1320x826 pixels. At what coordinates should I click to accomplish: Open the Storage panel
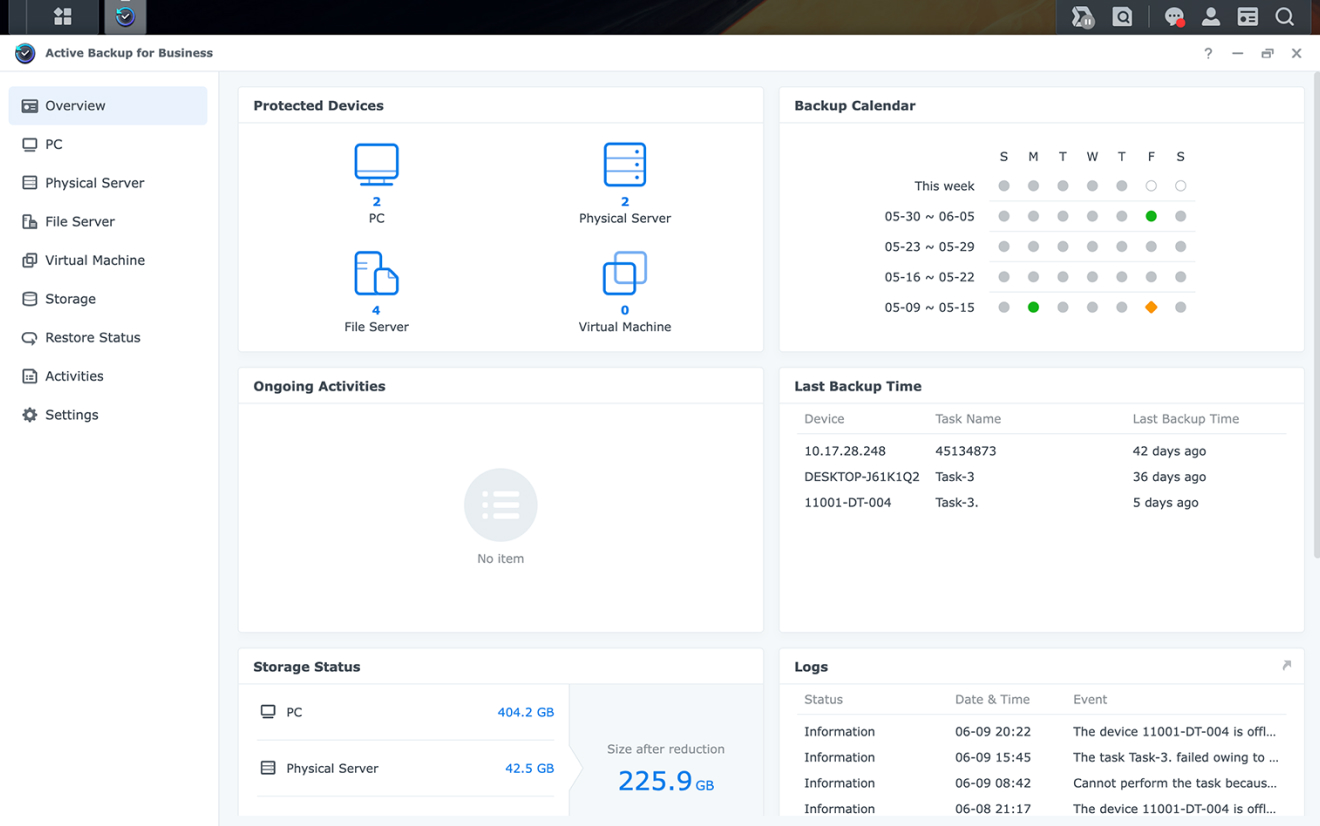point(66,298)
